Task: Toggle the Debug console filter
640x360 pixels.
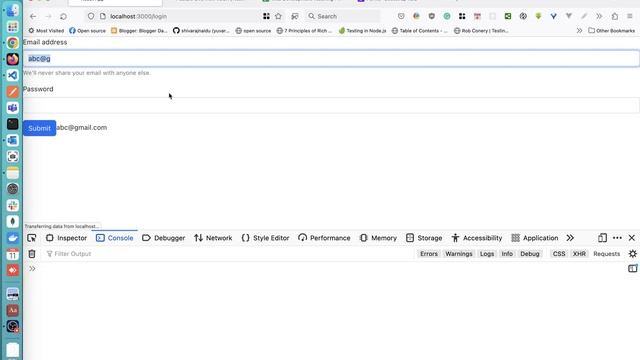Action: point(530,254)
